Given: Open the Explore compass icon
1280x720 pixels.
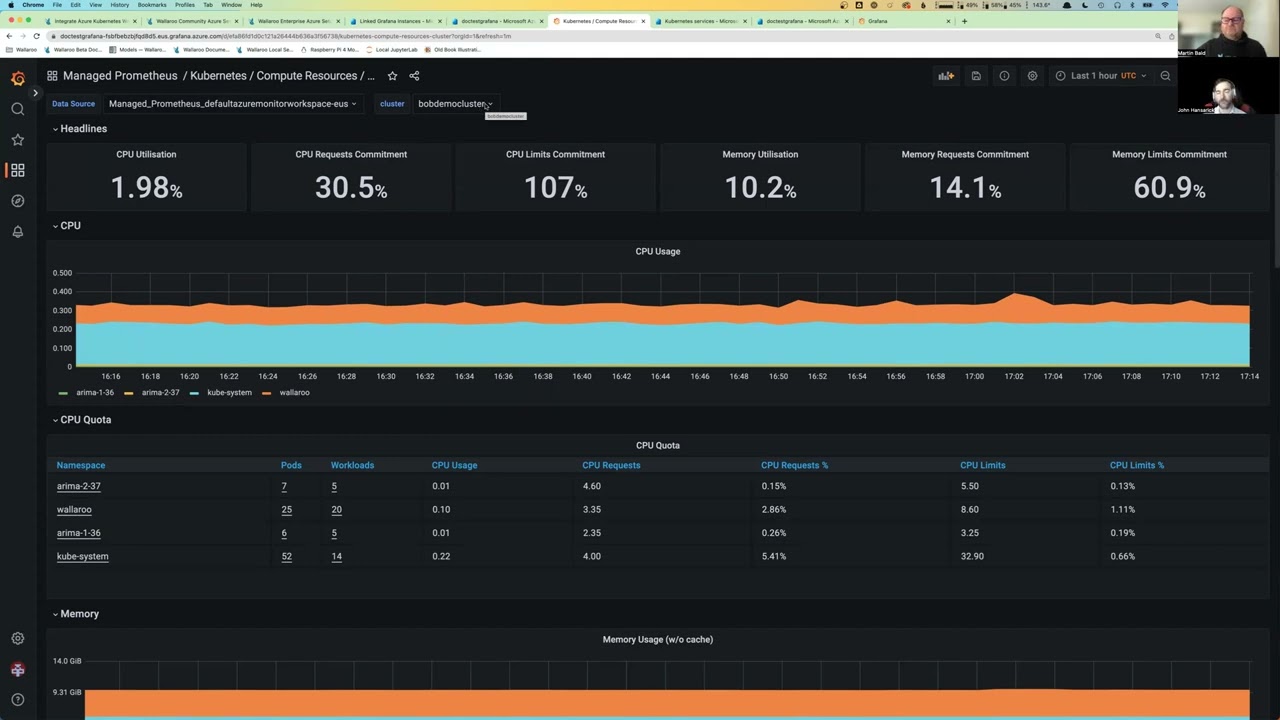Looking at the screenshot, I should click(x=18, y=201).
